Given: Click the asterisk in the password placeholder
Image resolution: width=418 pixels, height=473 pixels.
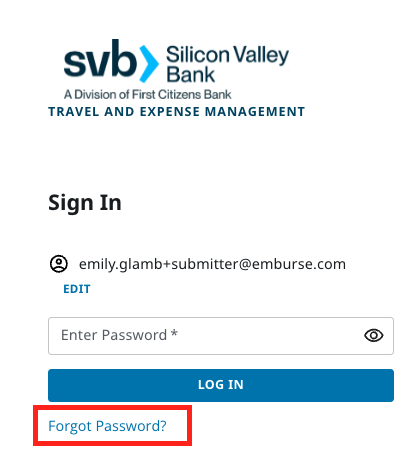Looking at the screenshot, I should tap(174, 334).
